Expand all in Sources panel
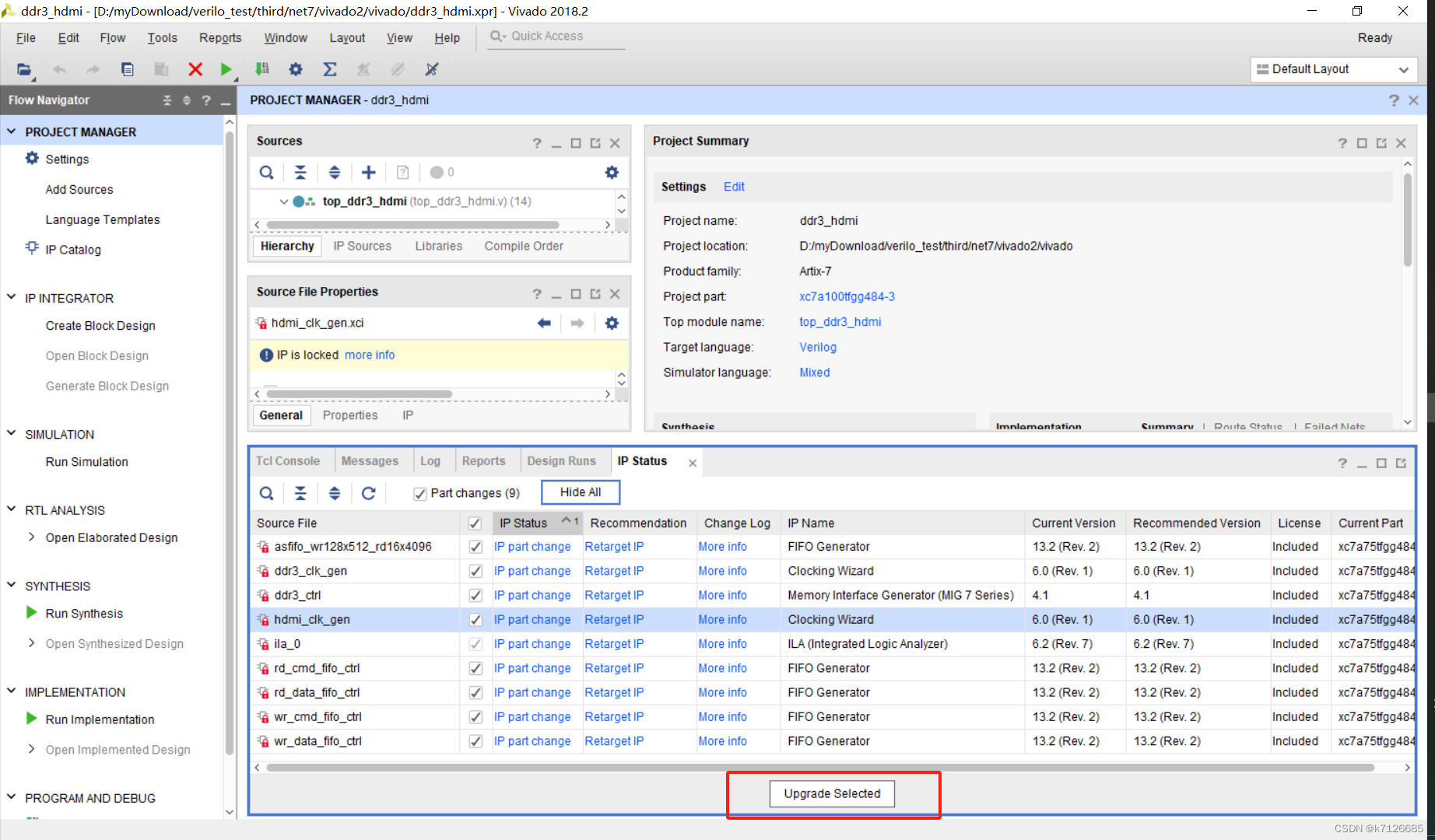1435x840 pixels. point(335,173)
